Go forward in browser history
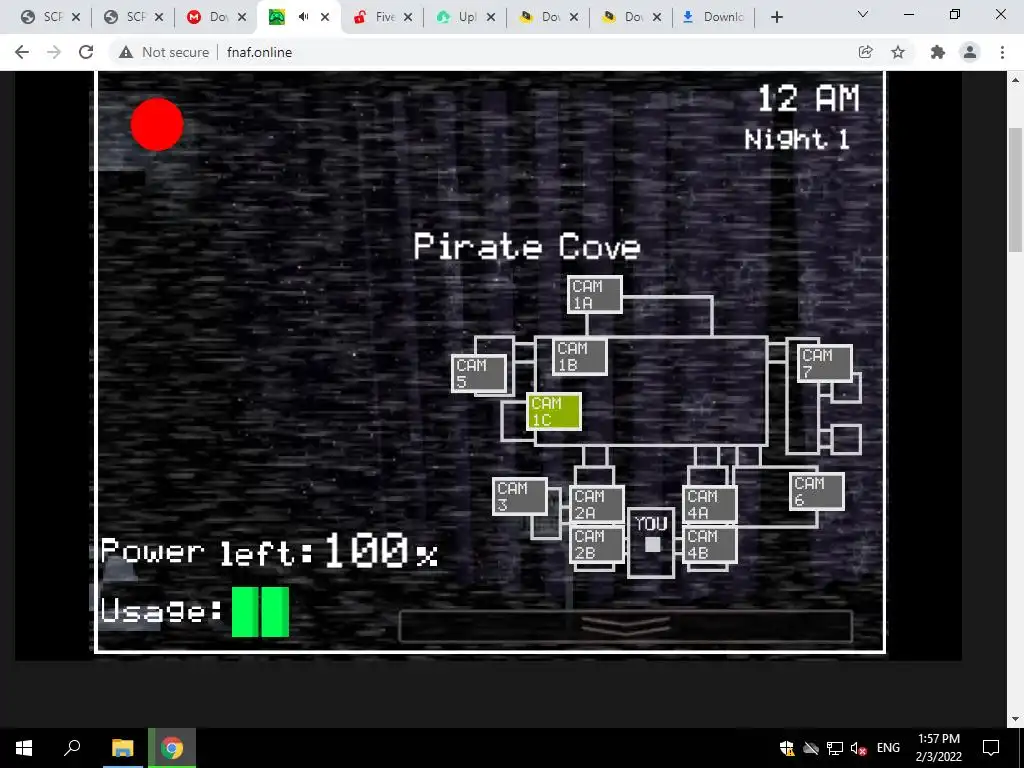 click(54, 52)
